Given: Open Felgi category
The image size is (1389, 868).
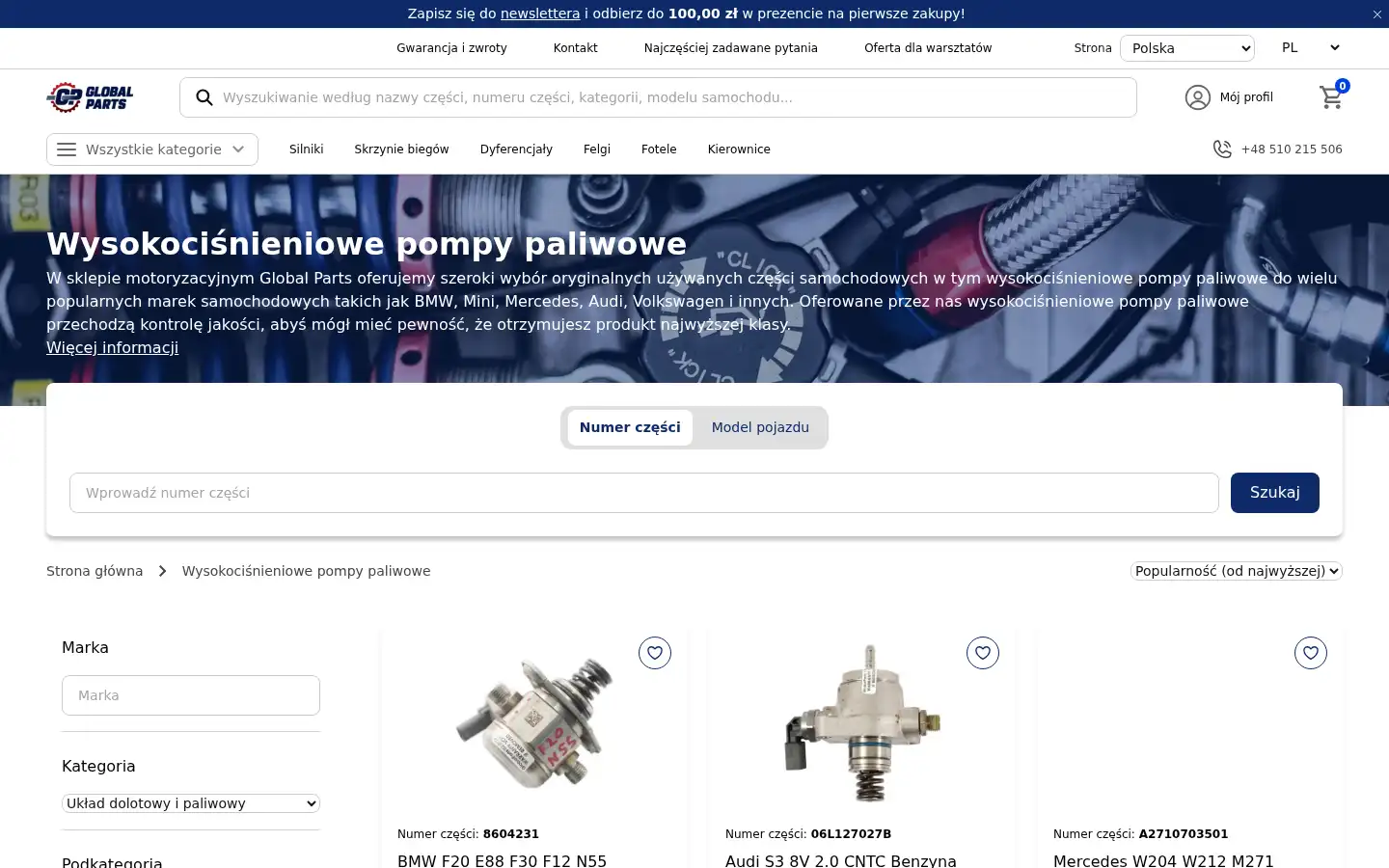Looking at the screenshot, I should coord(597,149).
